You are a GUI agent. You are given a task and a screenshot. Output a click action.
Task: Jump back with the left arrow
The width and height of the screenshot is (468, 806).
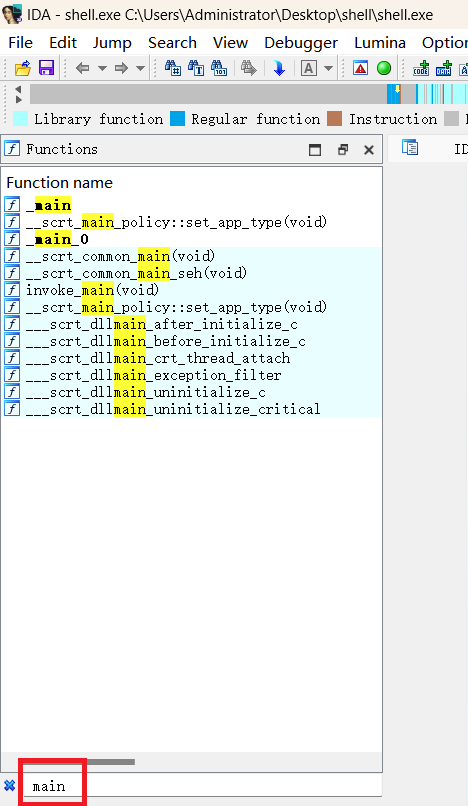[x=82, y=68]
